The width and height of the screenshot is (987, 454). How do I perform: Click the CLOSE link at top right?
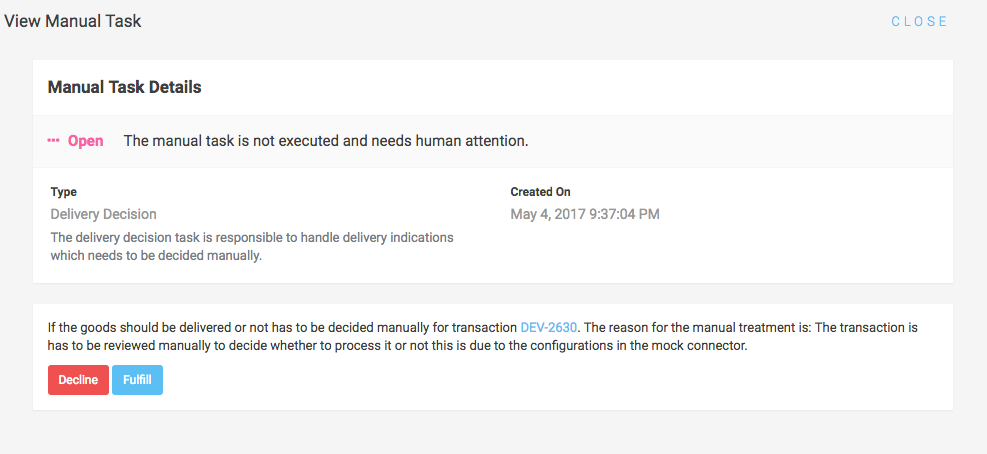tap(919, 22)
